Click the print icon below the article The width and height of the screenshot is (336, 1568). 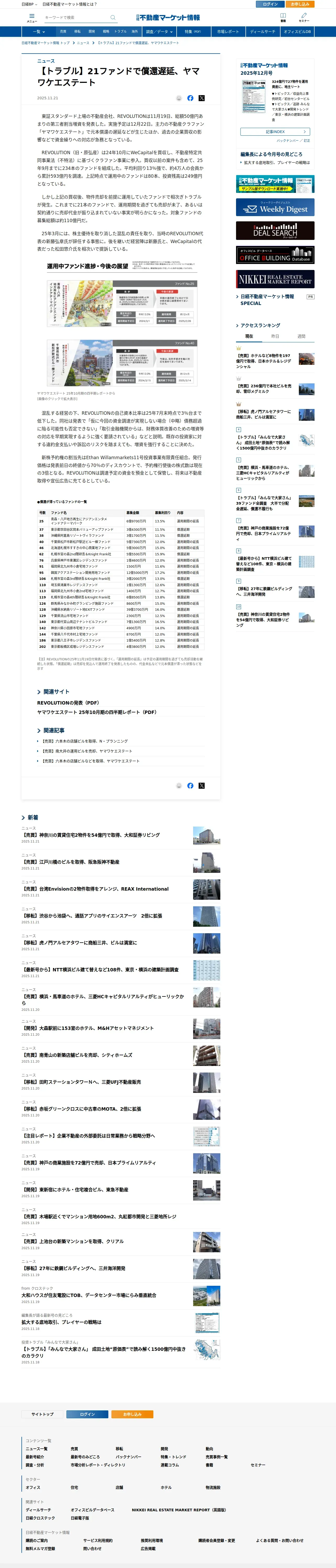click(x=179, y=786)
